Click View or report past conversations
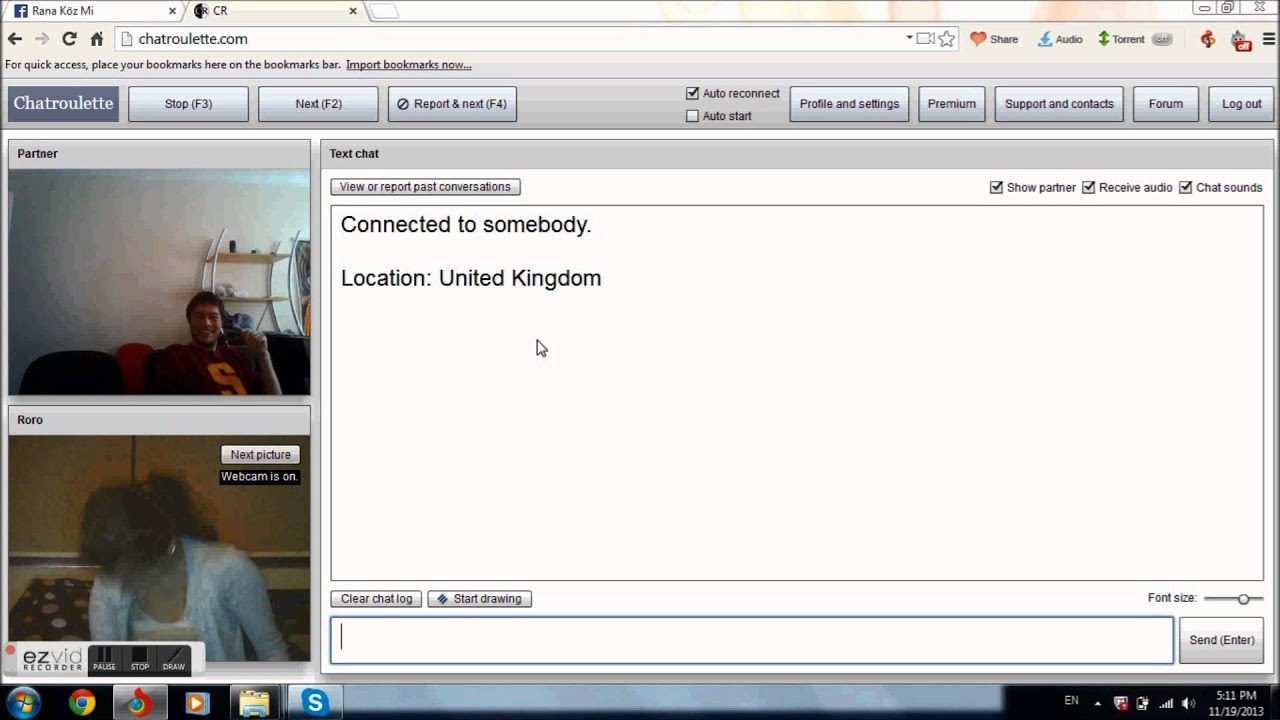1280x720 pixels. coord(425,187)
